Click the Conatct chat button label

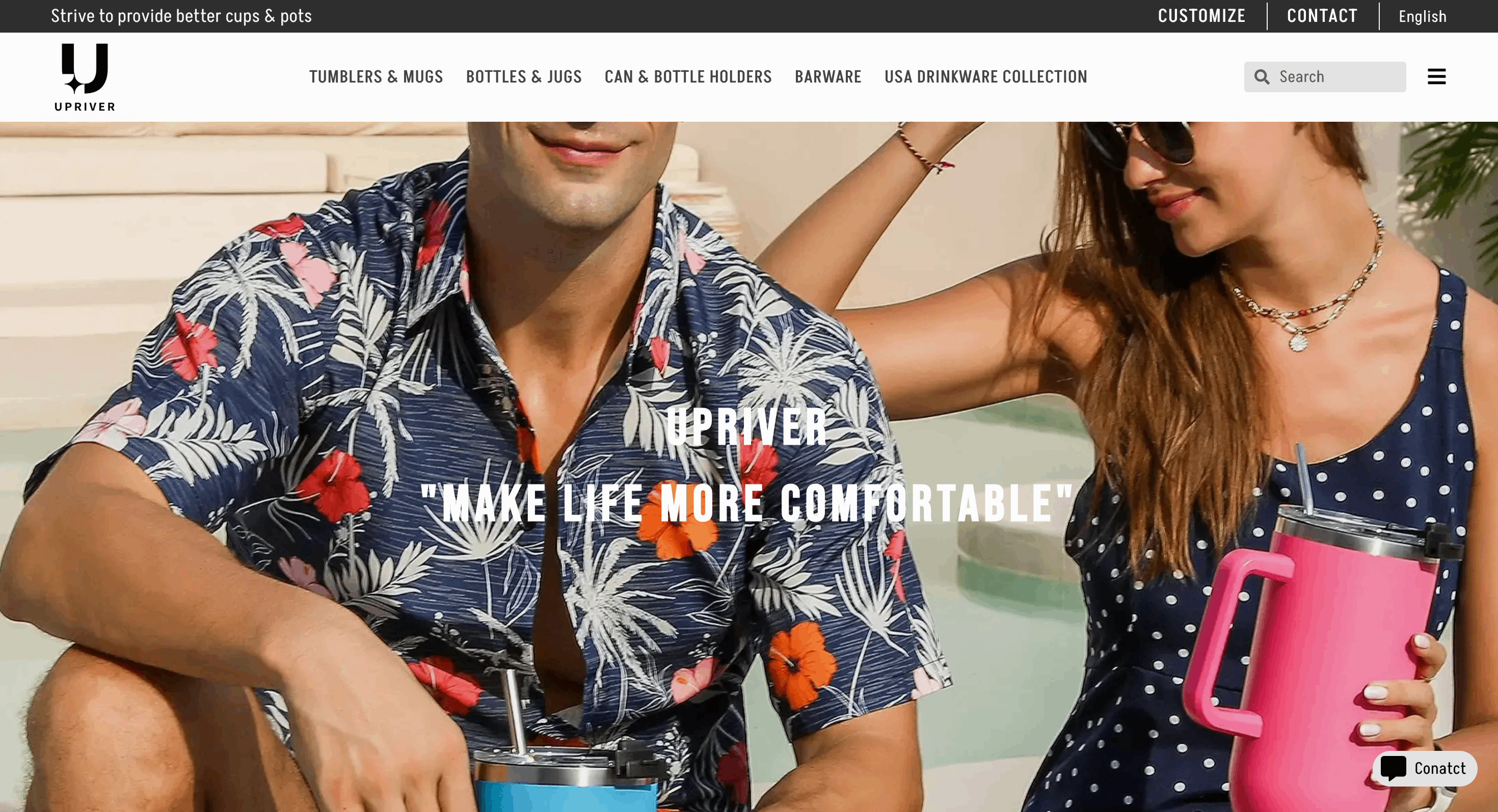pyautogui.click(x=1440, y=768)
